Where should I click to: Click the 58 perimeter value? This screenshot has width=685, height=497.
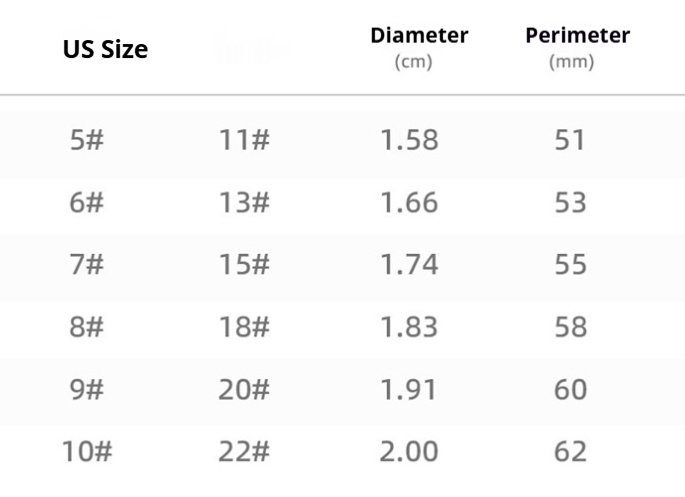click(x=570, y=327)
